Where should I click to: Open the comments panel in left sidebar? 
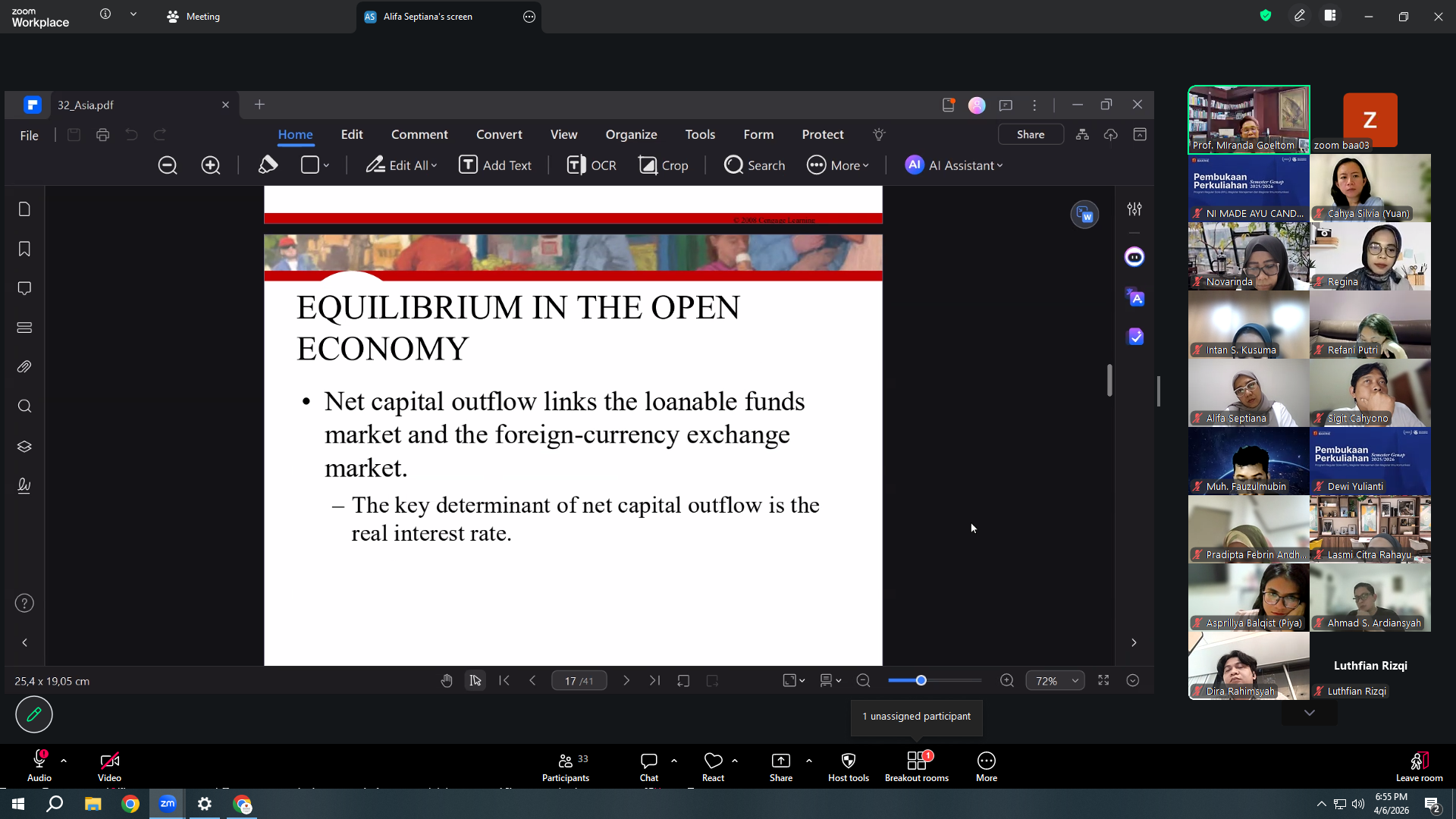pyautogui.click(x=24, y=288)
